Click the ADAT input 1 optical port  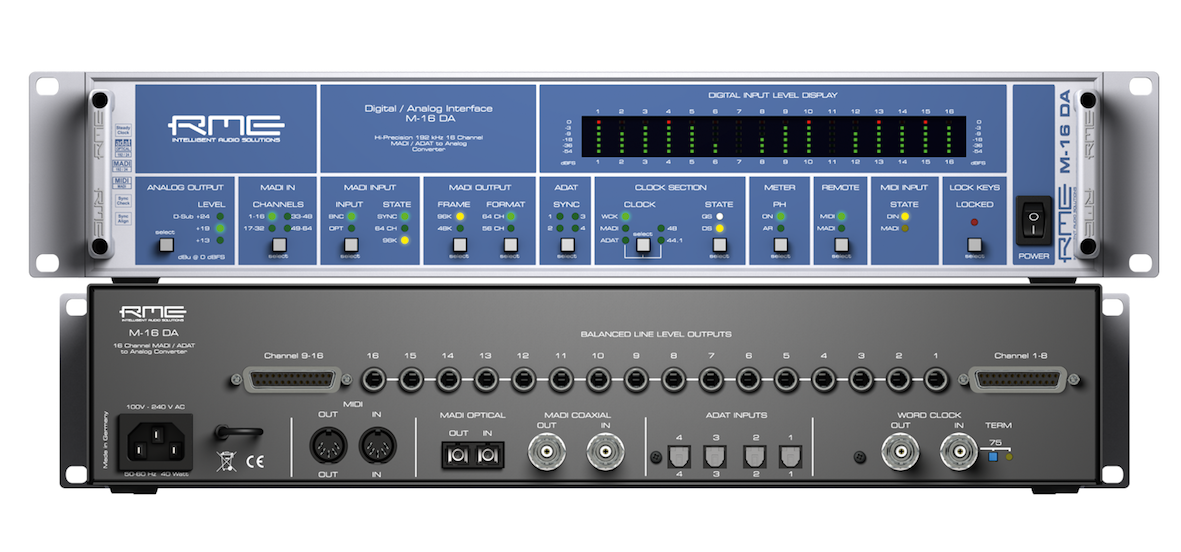point(791,456)
